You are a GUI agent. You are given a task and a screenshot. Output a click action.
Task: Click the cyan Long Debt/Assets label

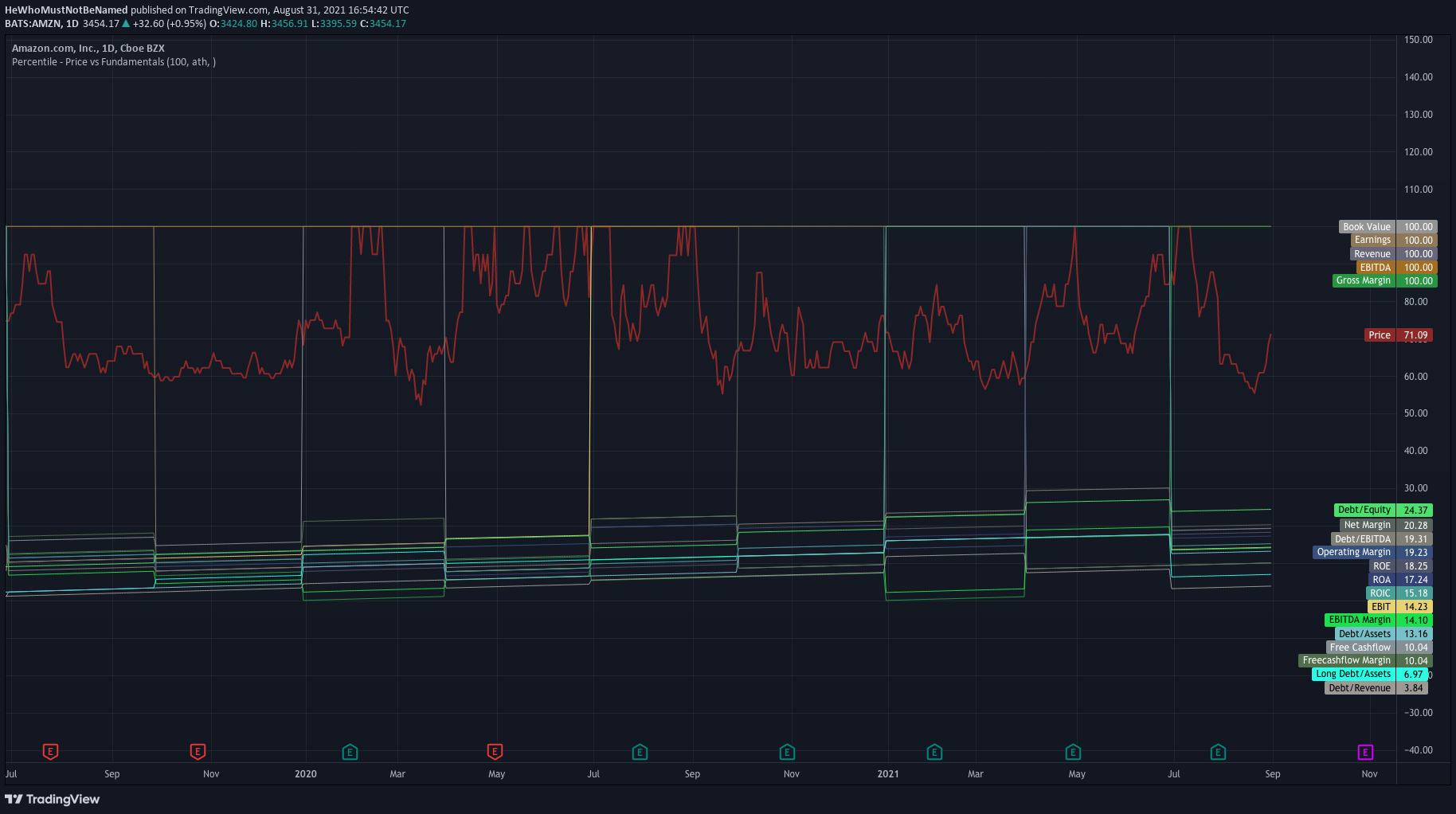tap(1353, 674)
